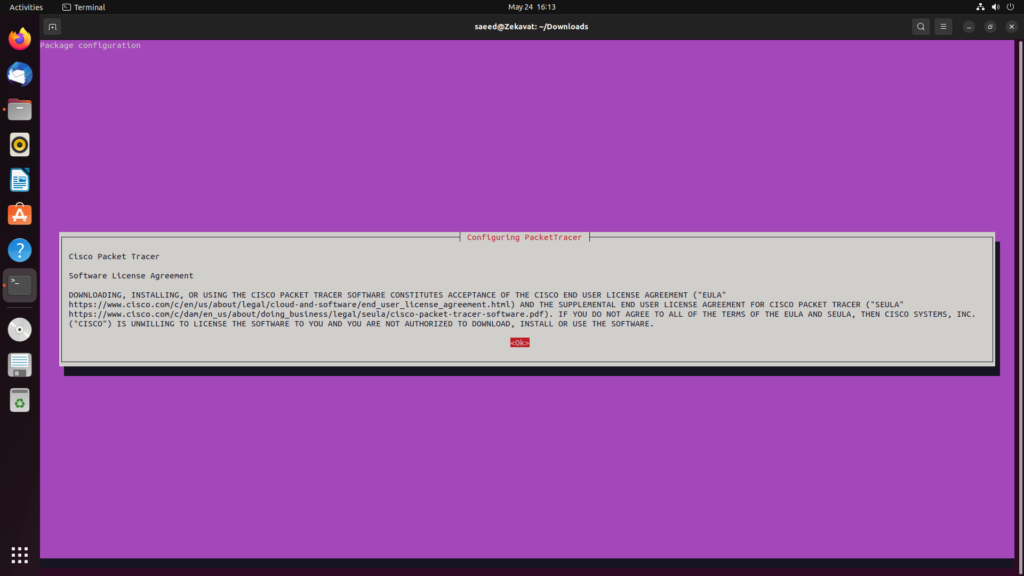Open LibreOffice Writer from dock
Image resolution: width=1024 pixels, height=576 pixels.
pyautogui.click(x=20, y=180)
